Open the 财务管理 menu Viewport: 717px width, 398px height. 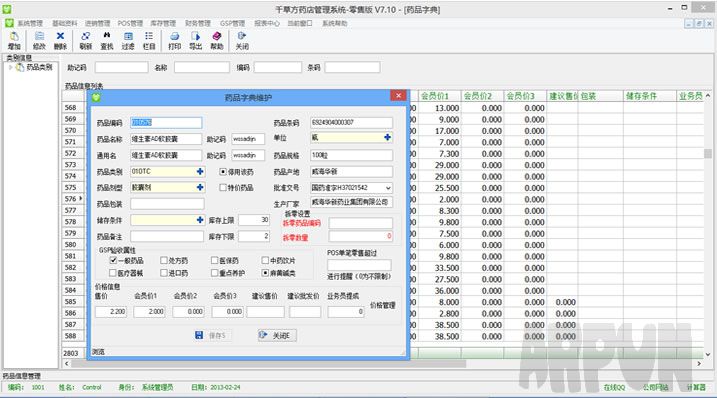[x=198, y=23]
